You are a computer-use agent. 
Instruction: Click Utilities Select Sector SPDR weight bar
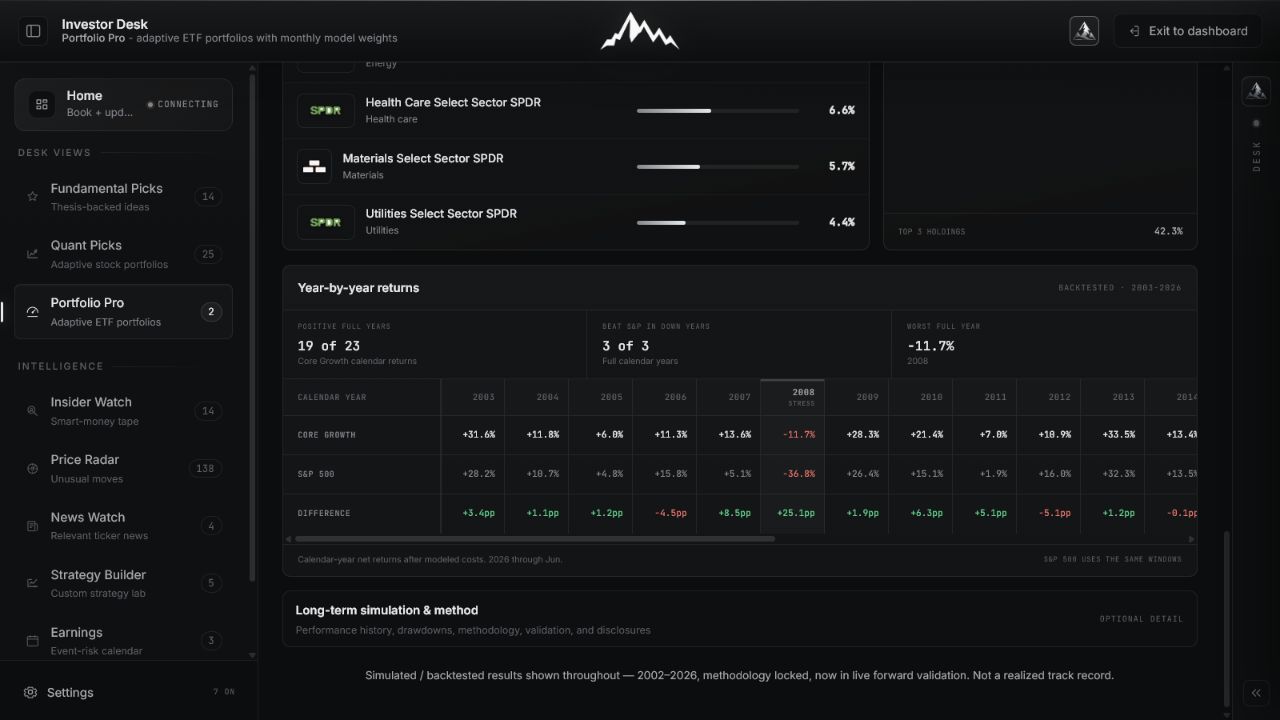tap(718, 222)
